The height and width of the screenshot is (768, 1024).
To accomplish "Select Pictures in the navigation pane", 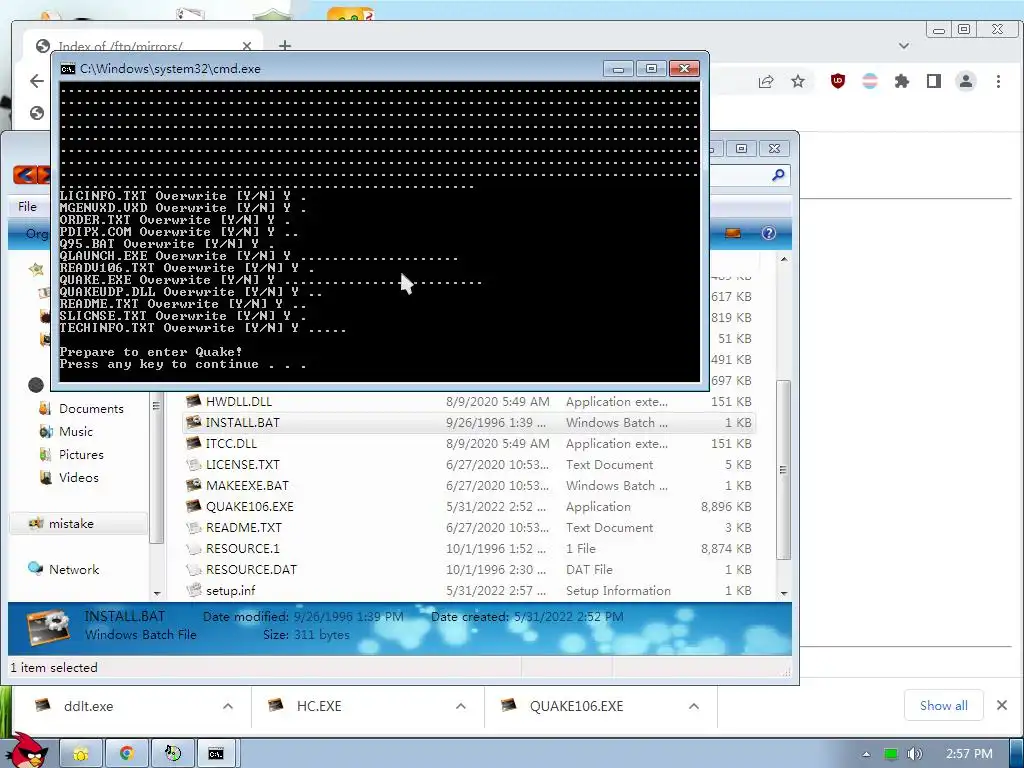I will tap(81, 455).
